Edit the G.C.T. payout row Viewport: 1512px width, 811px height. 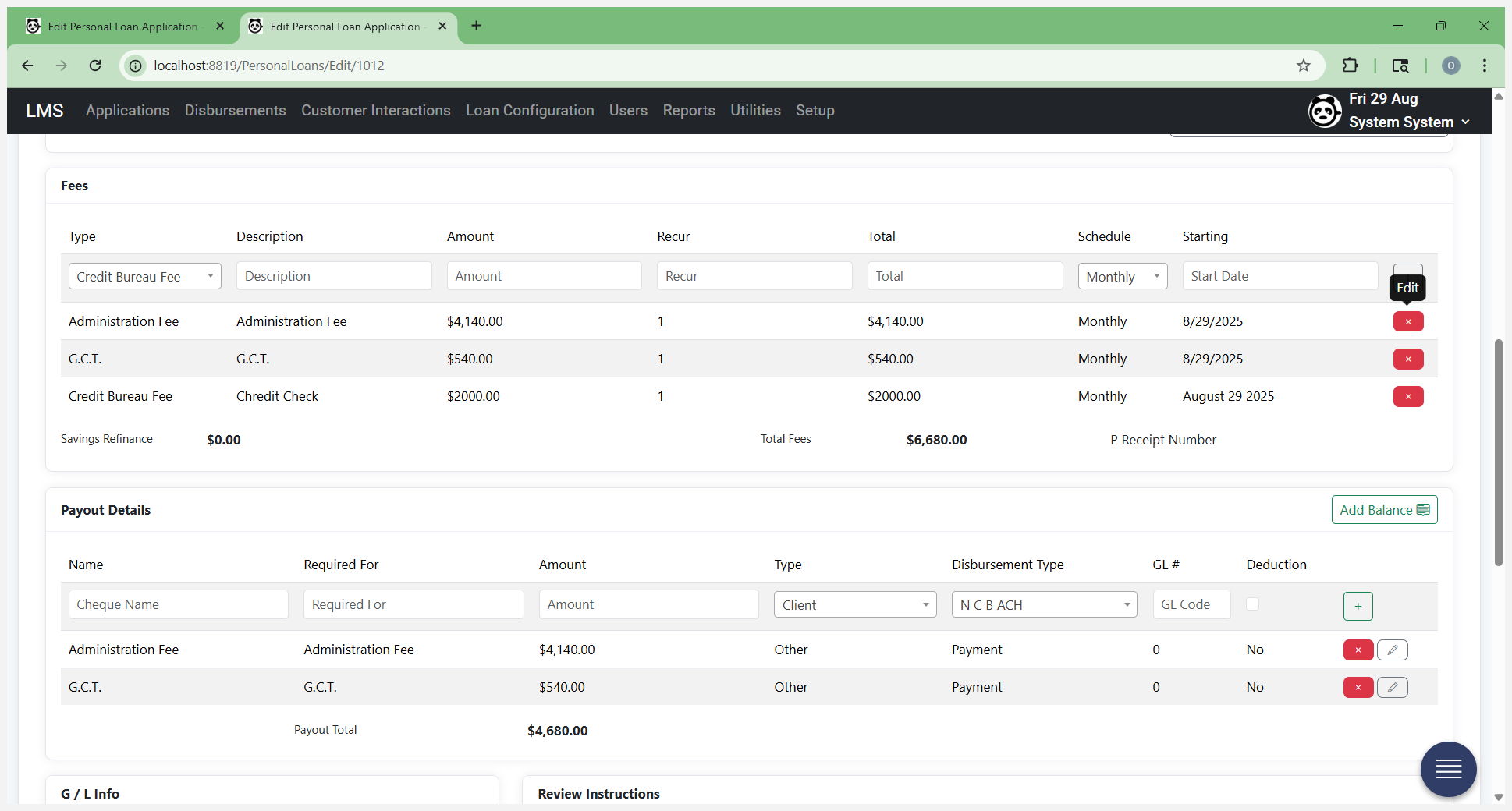pyautogui.click(x=1393, y=687)
